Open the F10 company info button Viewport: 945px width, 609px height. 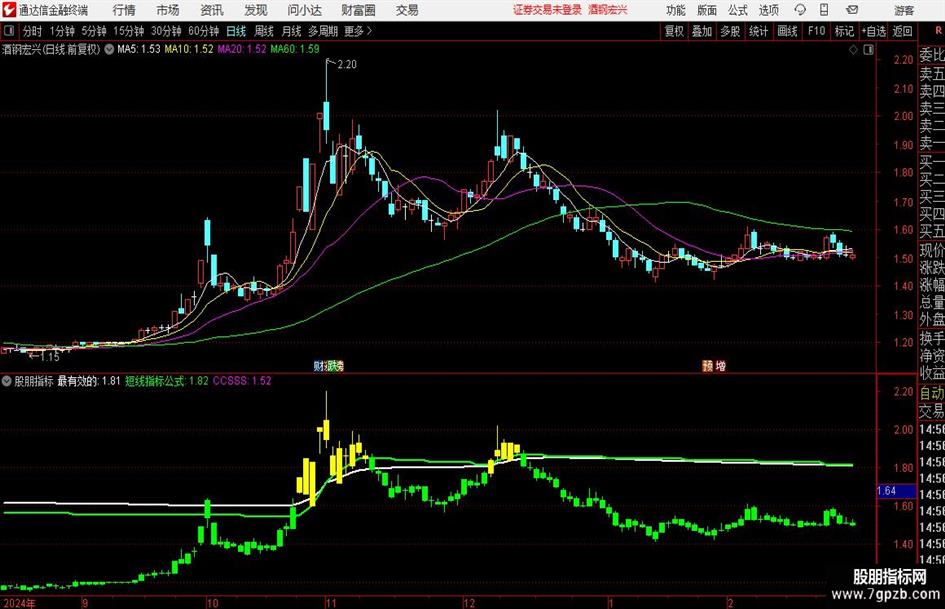817,31
